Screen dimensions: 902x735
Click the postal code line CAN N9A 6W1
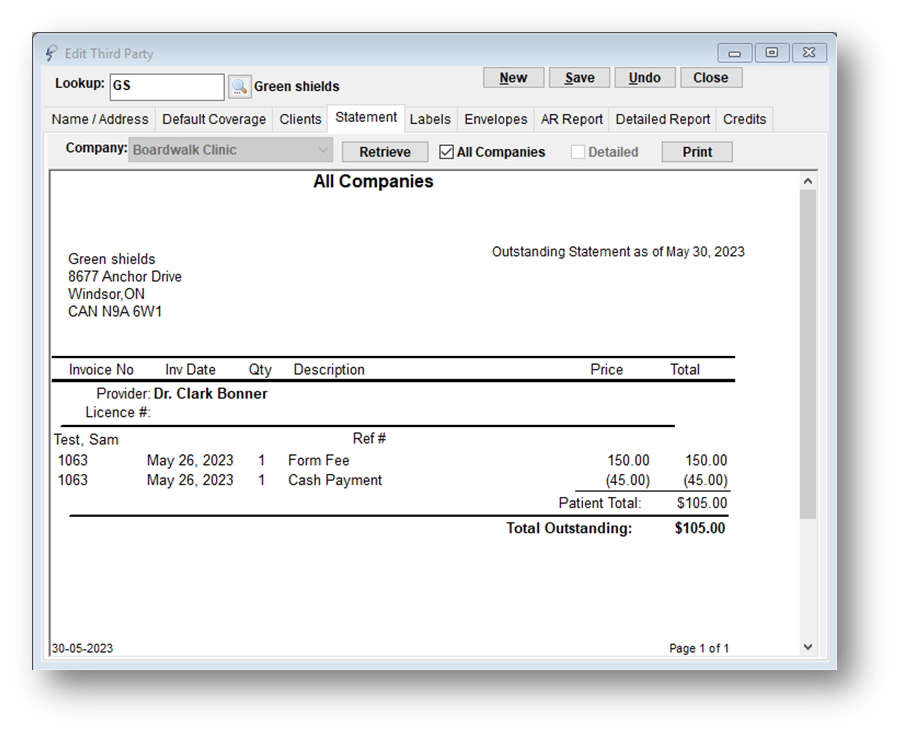pos(115,311)
